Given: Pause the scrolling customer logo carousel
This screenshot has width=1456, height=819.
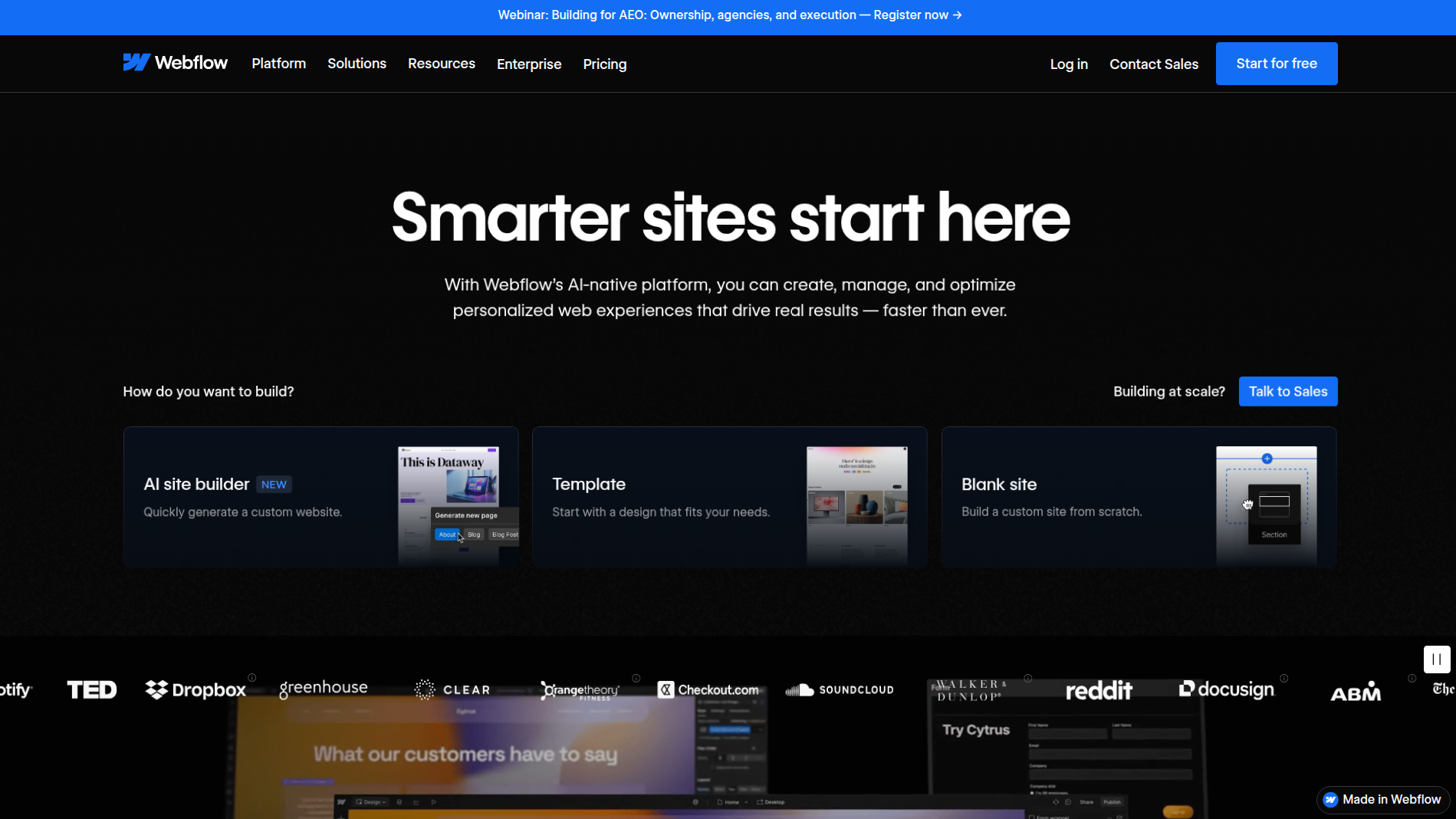Looking at the screenshot, I should (1436, 659).
